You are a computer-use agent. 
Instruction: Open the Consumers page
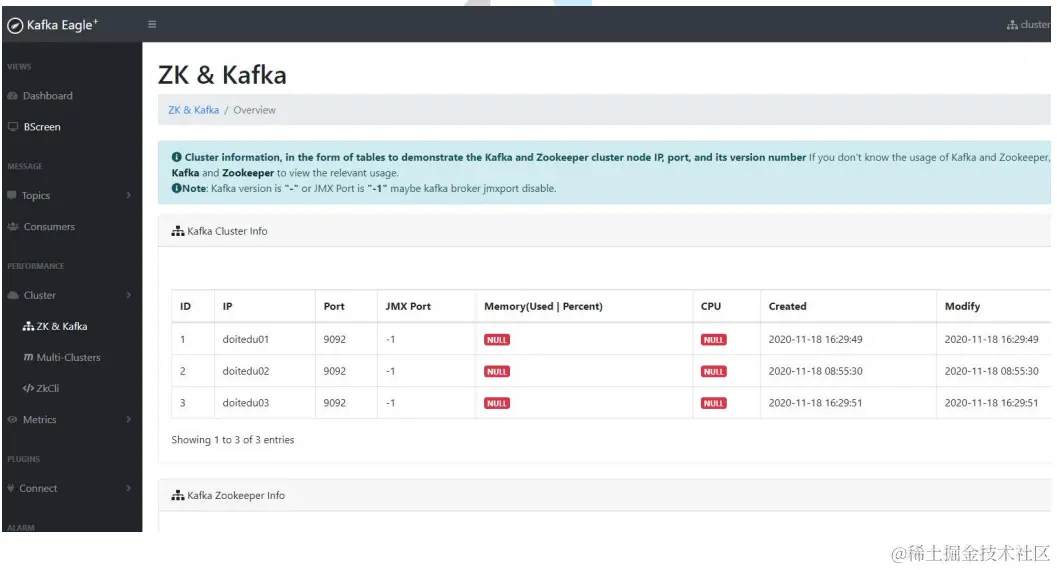click(49, 226)
